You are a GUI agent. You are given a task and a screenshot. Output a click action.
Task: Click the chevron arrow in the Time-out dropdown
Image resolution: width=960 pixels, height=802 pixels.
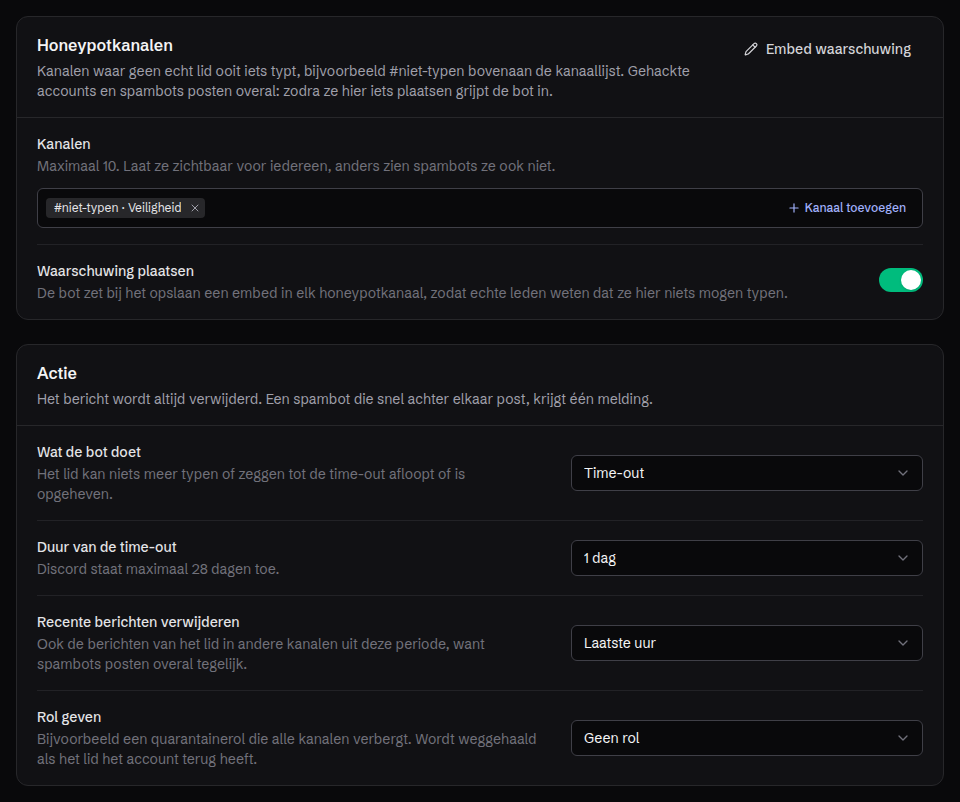pyautogui.click(x=903, y=473)
